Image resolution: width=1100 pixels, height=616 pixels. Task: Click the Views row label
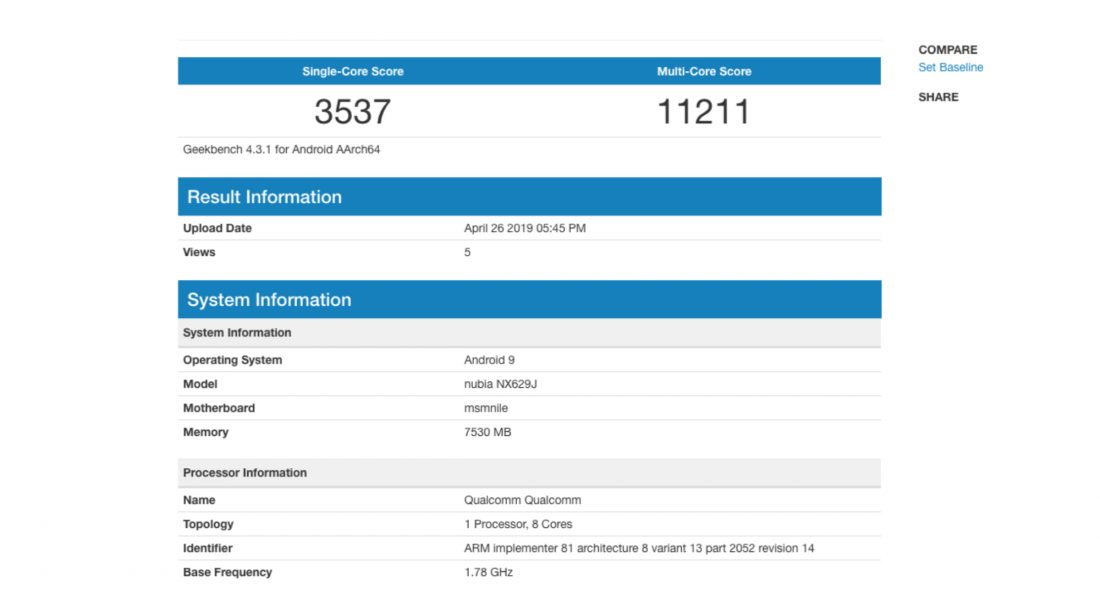(x=199, y=253)
